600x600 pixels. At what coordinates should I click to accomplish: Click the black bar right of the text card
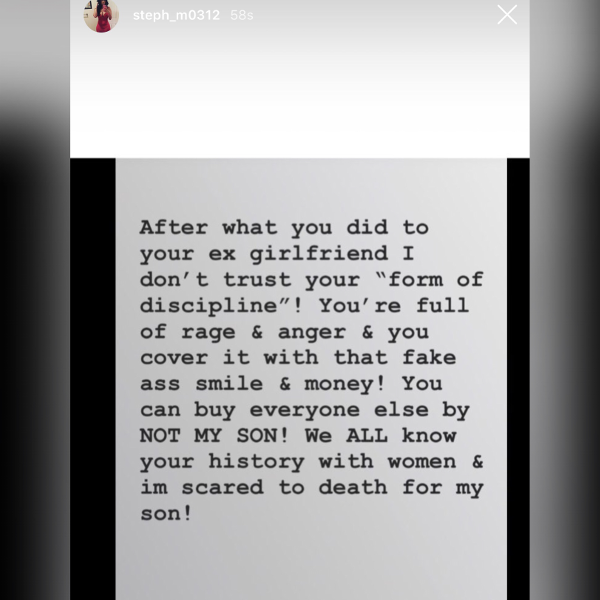point(518,379)
